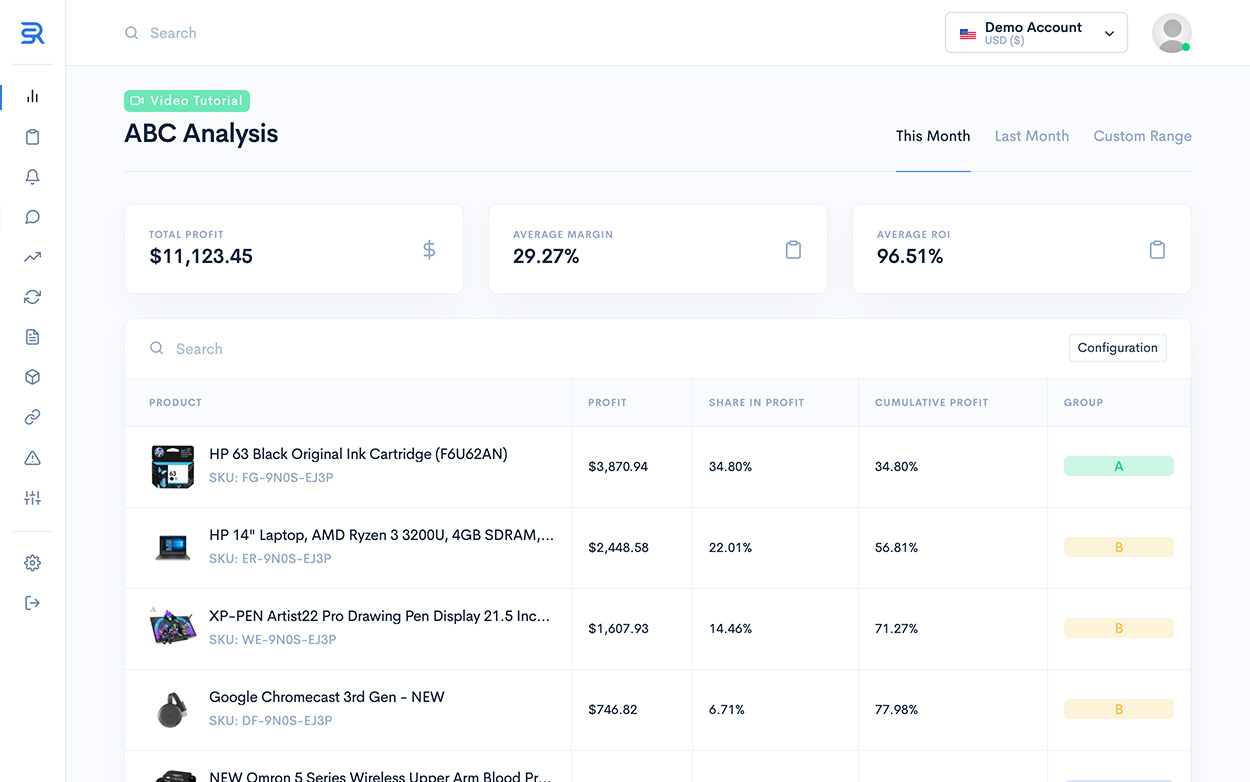Screen dimensions: 1250x782
Task: Open the chat bubble sidebar icon
Action: point(33,217)
